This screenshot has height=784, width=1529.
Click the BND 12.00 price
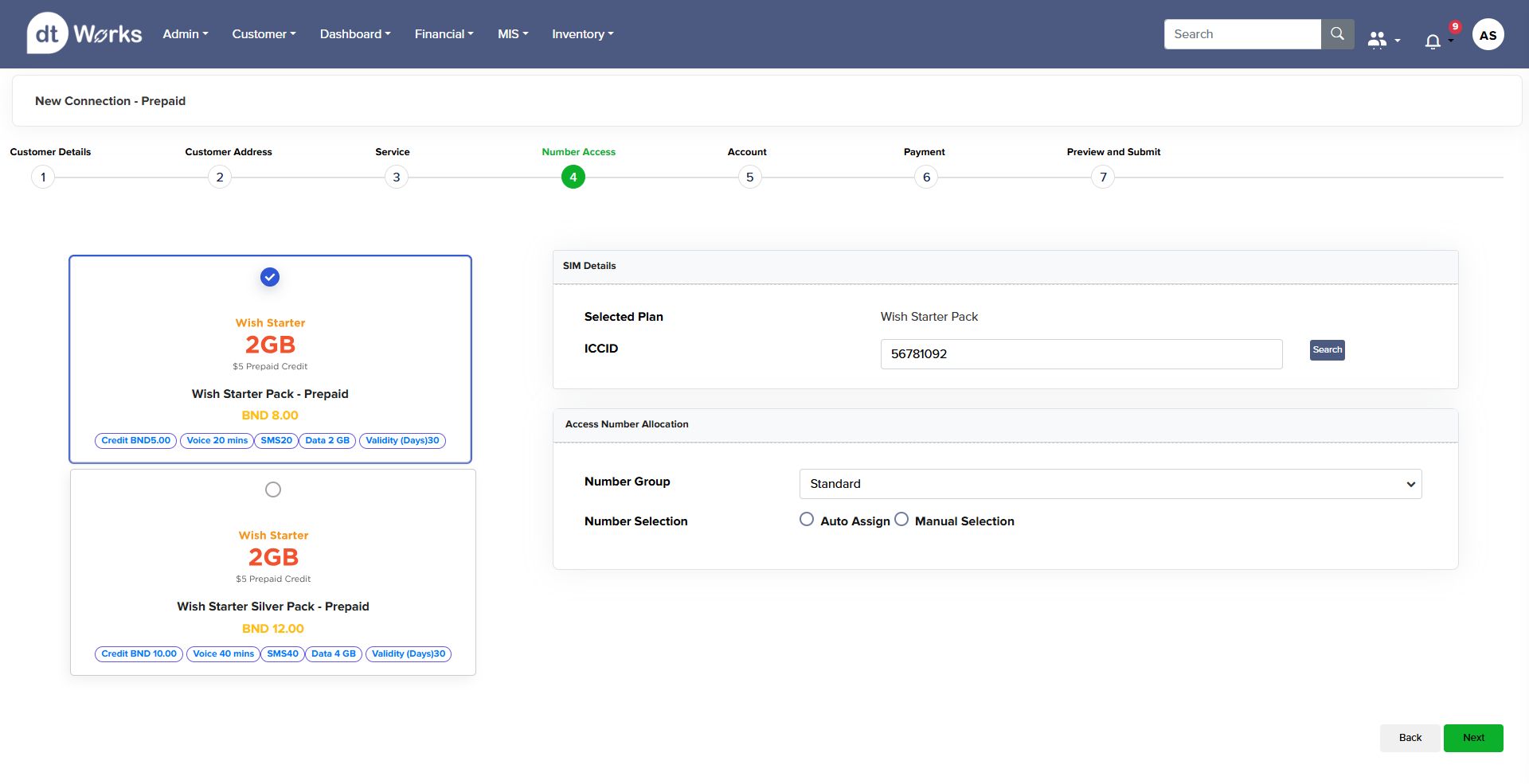coord(273,629)
